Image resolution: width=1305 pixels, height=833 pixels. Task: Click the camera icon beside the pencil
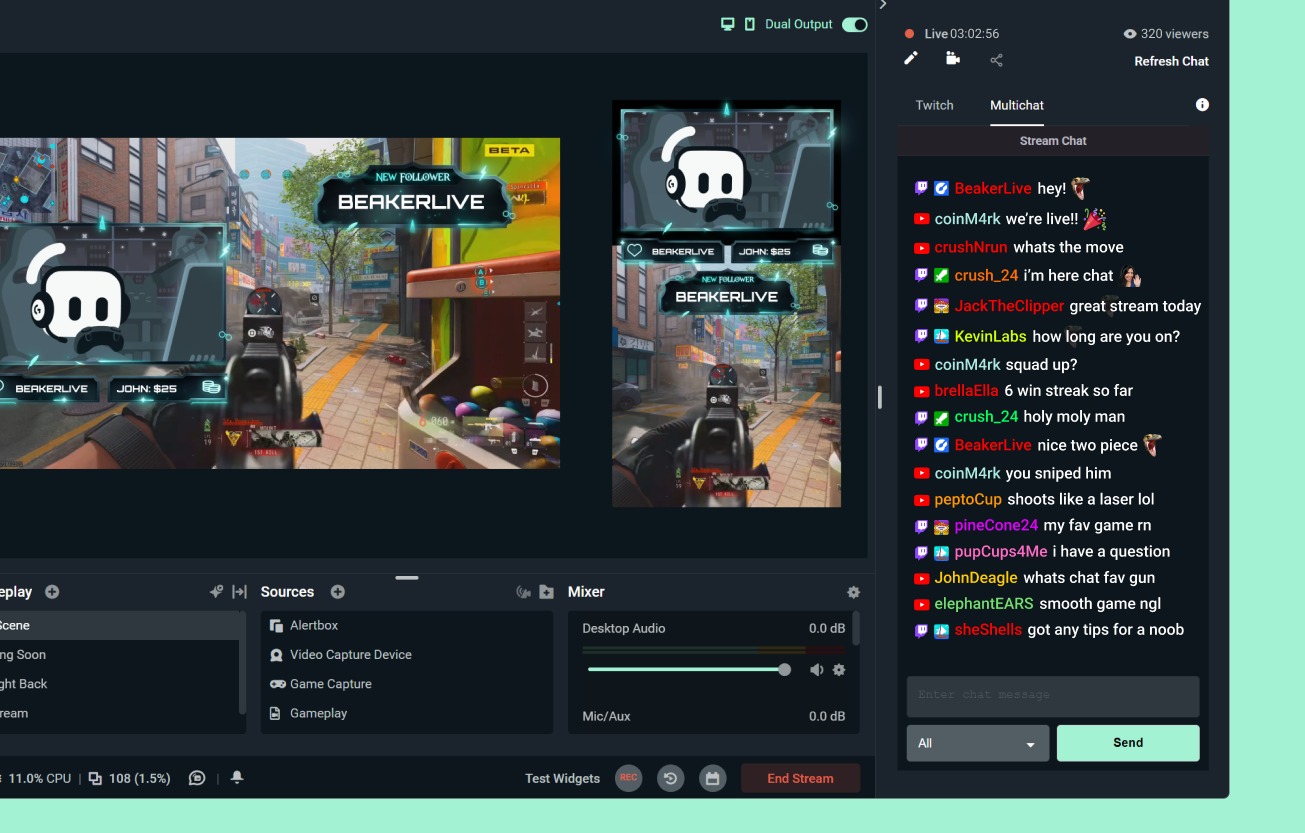[x=953, y=59]
